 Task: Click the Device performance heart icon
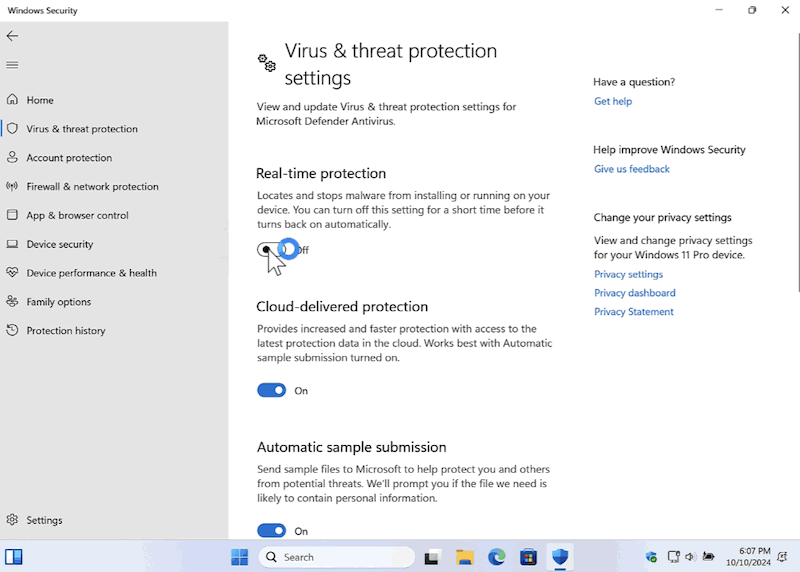pyautogui.click(x=12, y=272)
